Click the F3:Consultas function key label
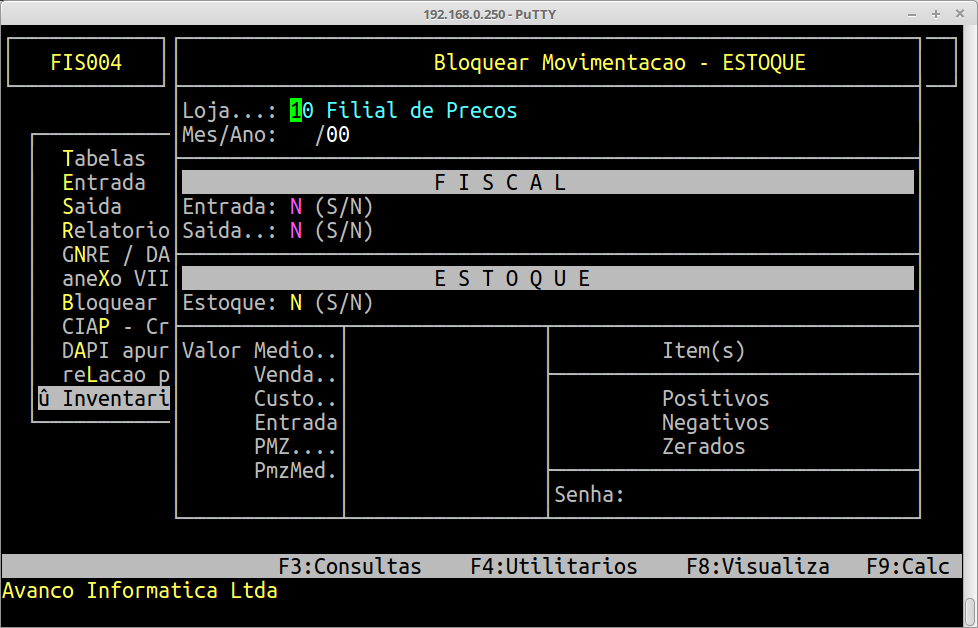Screen dimensions: 978x628 pyautogui.click(x=350, y=566)
